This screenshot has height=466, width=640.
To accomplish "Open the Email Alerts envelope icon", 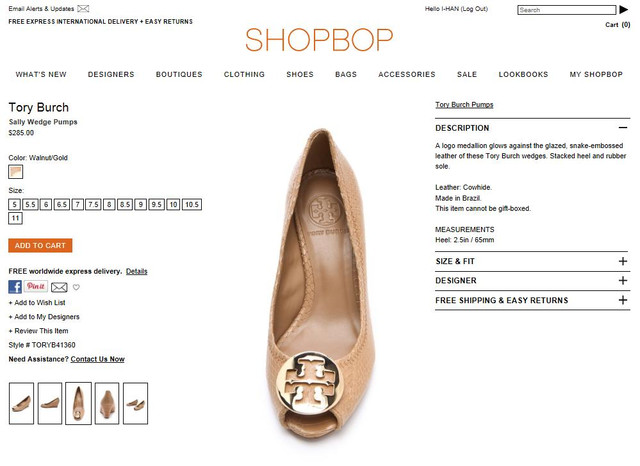I will click(83, 9).
